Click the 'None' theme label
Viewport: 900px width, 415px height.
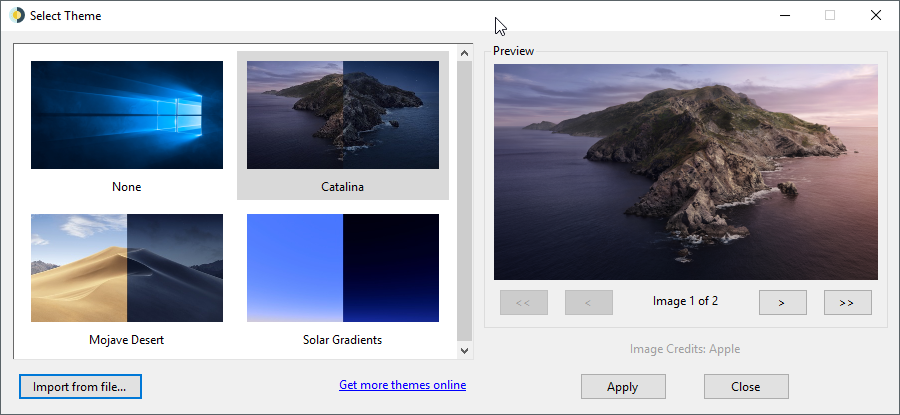[127, 187]
